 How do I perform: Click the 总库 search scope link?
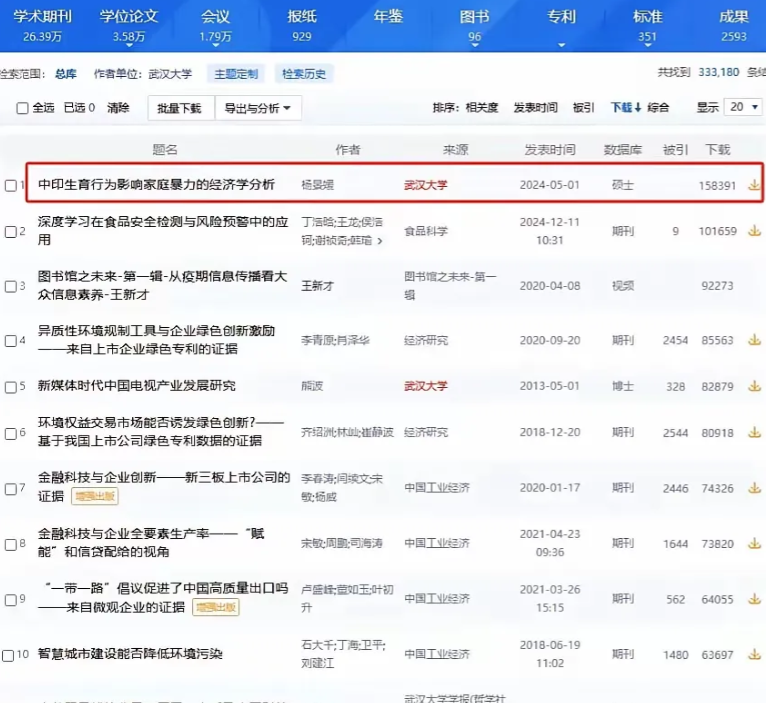(x=66, y=74)
